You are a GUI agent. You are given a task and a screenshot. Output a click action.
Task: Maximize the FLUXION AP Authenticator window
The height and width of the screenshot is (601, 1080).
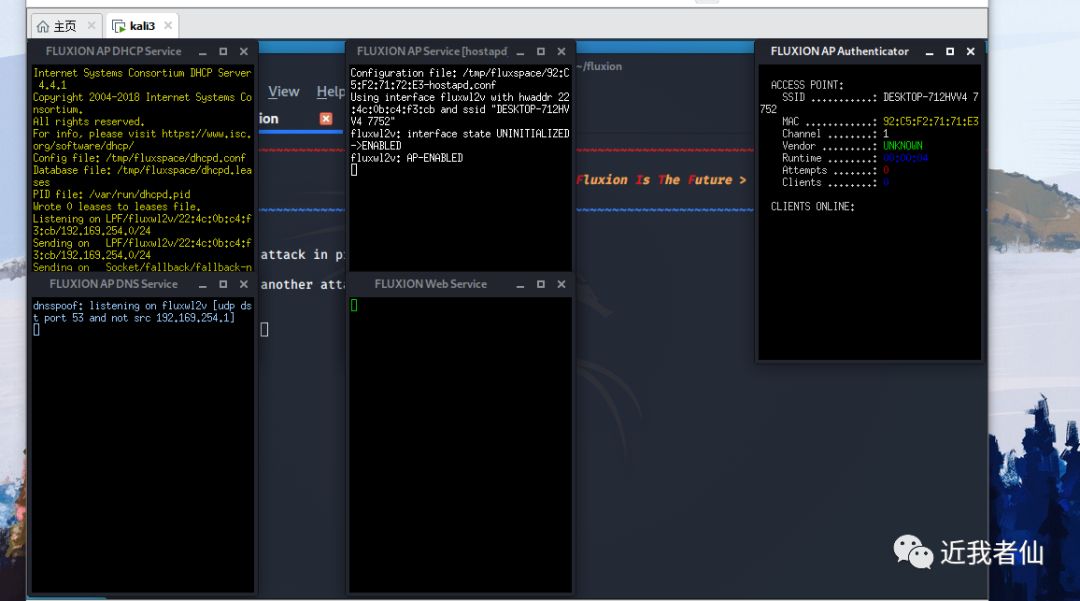(950, 52)
